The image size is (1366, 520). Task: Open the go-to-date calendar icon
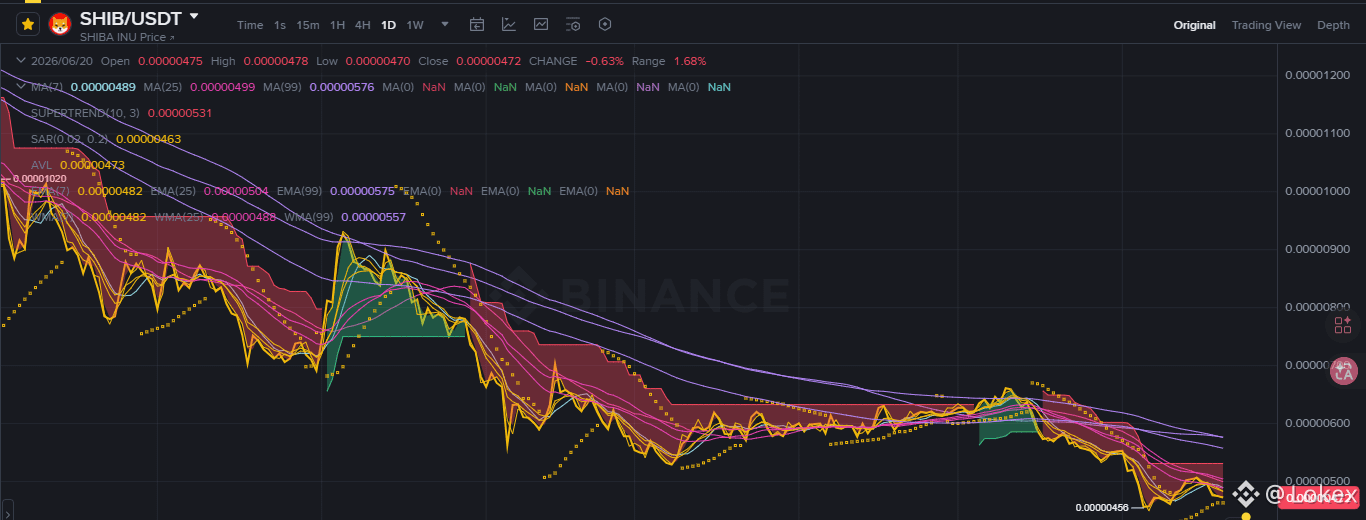(x=477, y=25)
